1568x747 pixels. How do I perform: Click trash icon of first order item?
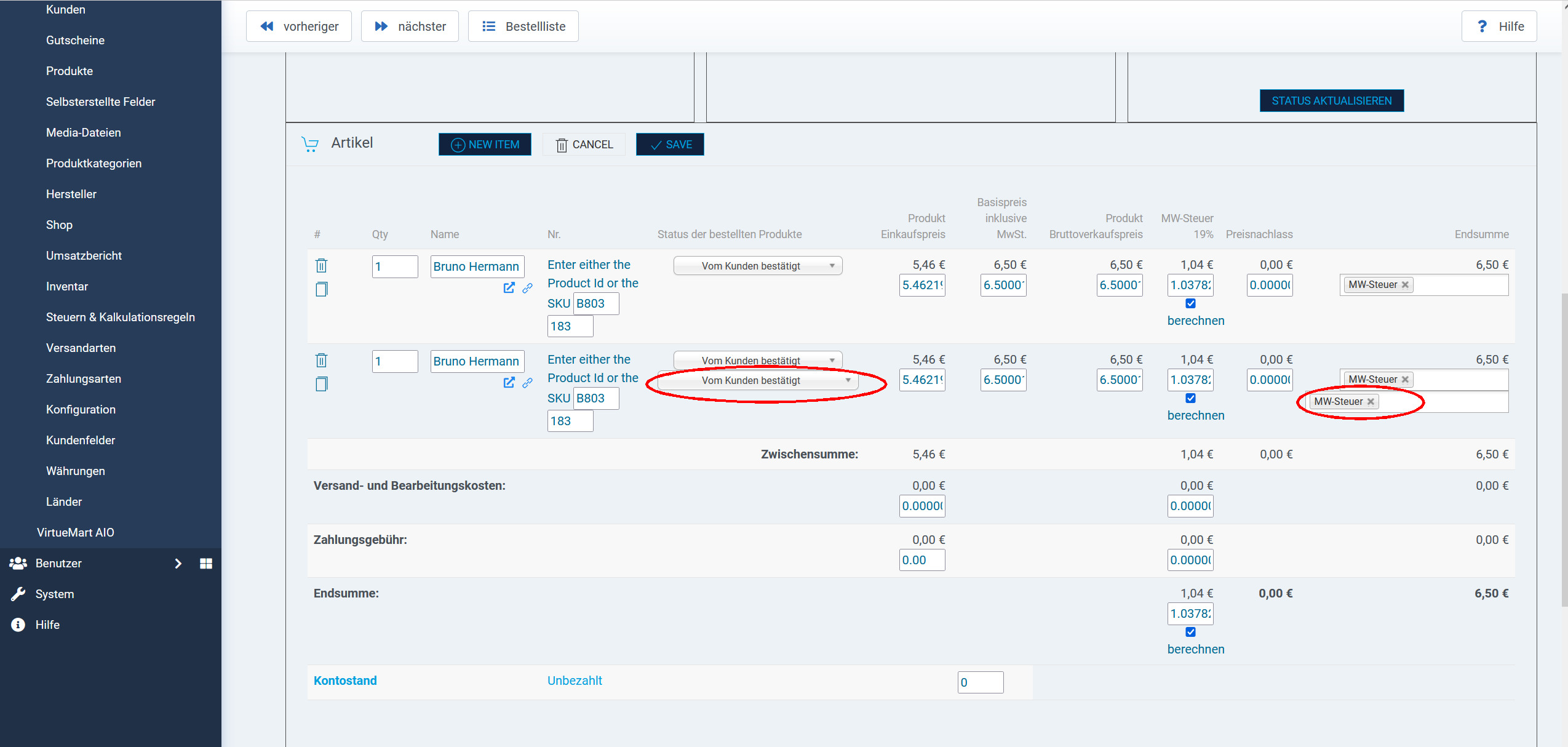pyautogui.click(x=321, y=265)
